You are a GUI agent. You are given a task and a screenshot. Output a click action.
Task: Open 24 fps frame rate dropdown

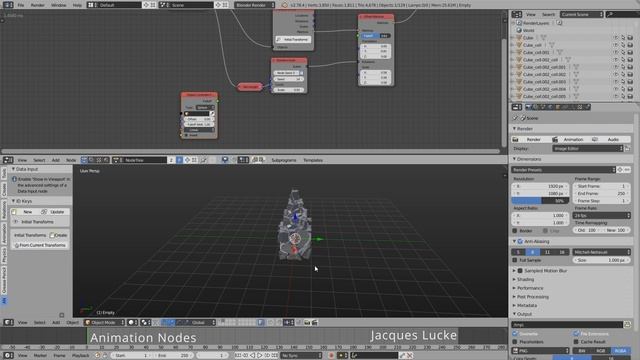point(602,215)
